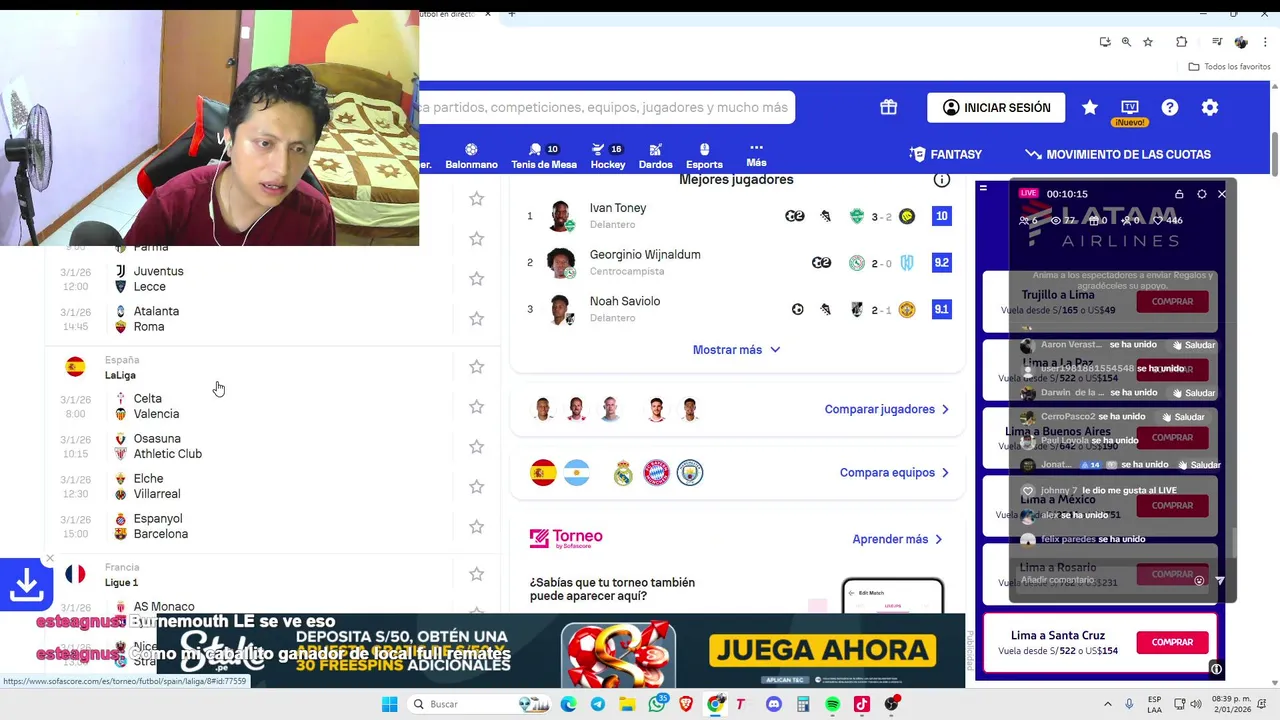Open Georginio Wijnaldum player row
The width and height of the screenshot is (1280, 720).
coord(737,263)
